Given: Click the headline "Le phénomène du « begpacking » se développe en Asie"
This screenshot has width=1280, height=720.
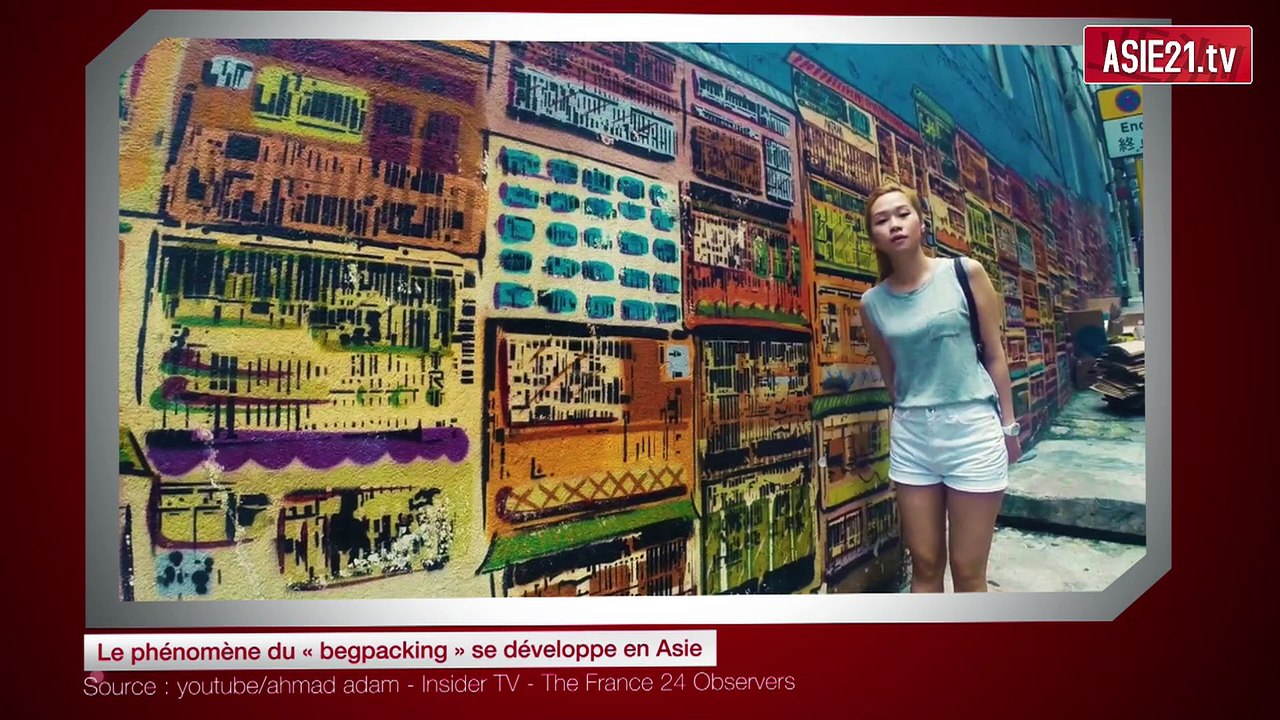Looking at the screenshot, I should point(399,650).
